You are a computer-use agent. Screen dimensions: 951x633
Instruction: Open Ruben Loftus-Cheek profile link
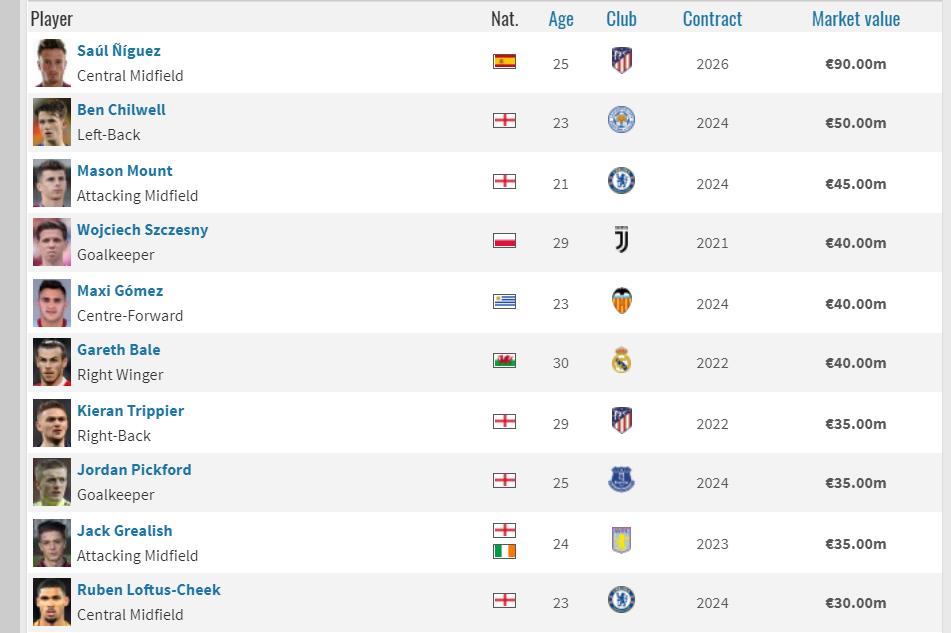point(148,590)
